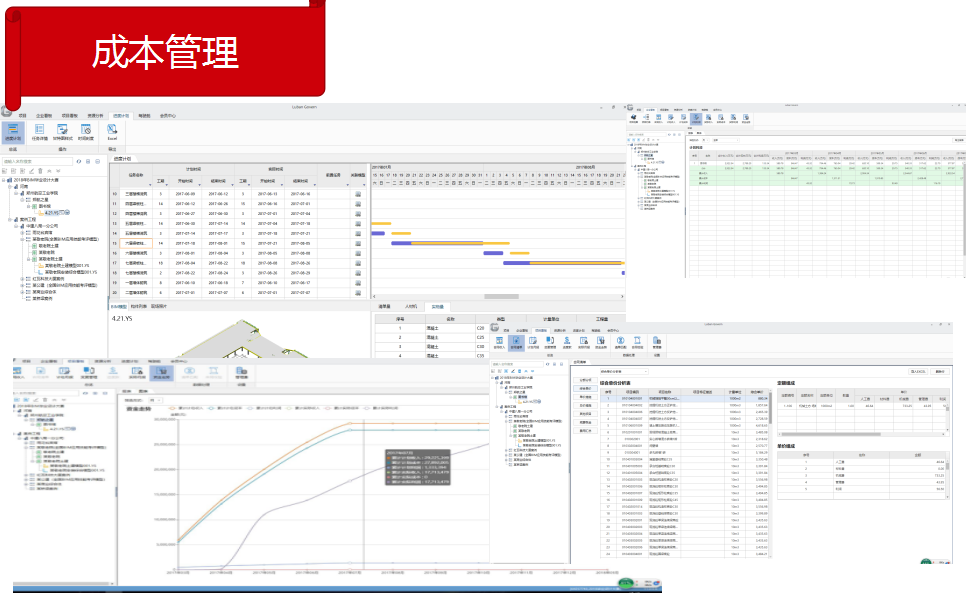Click highlighted 合同清单 ribbon icon in unit-price window

click(x=516, y=343)
